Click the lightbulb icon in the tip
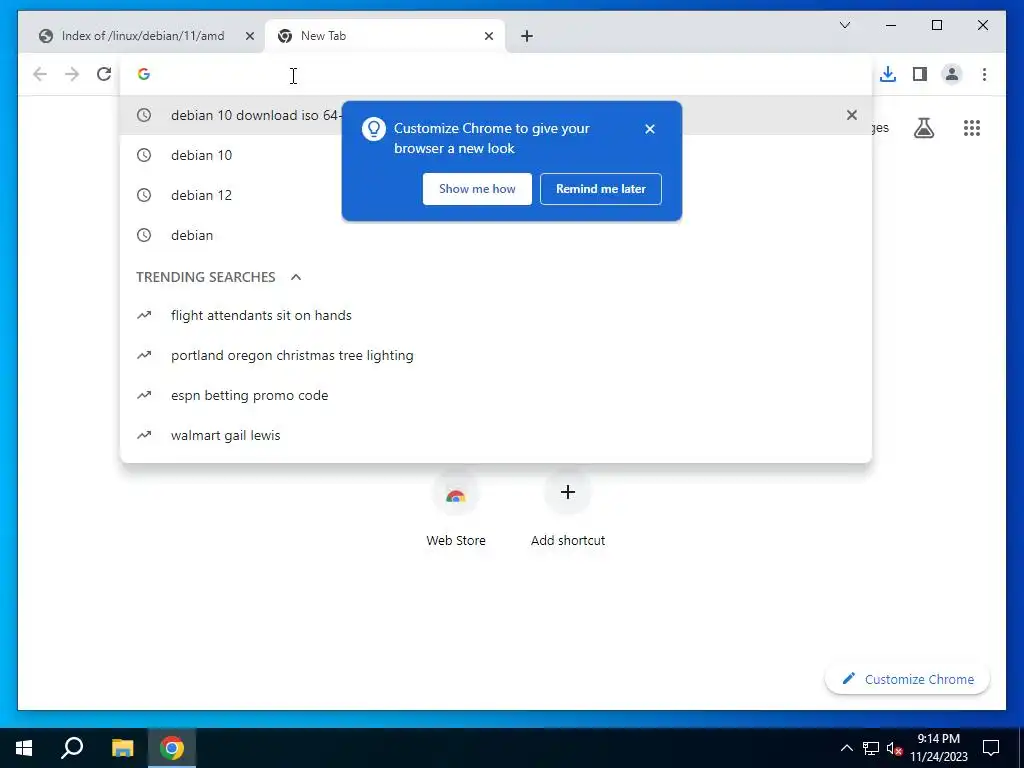Screen dimensions: 1024x768 [x=374, y=129]
